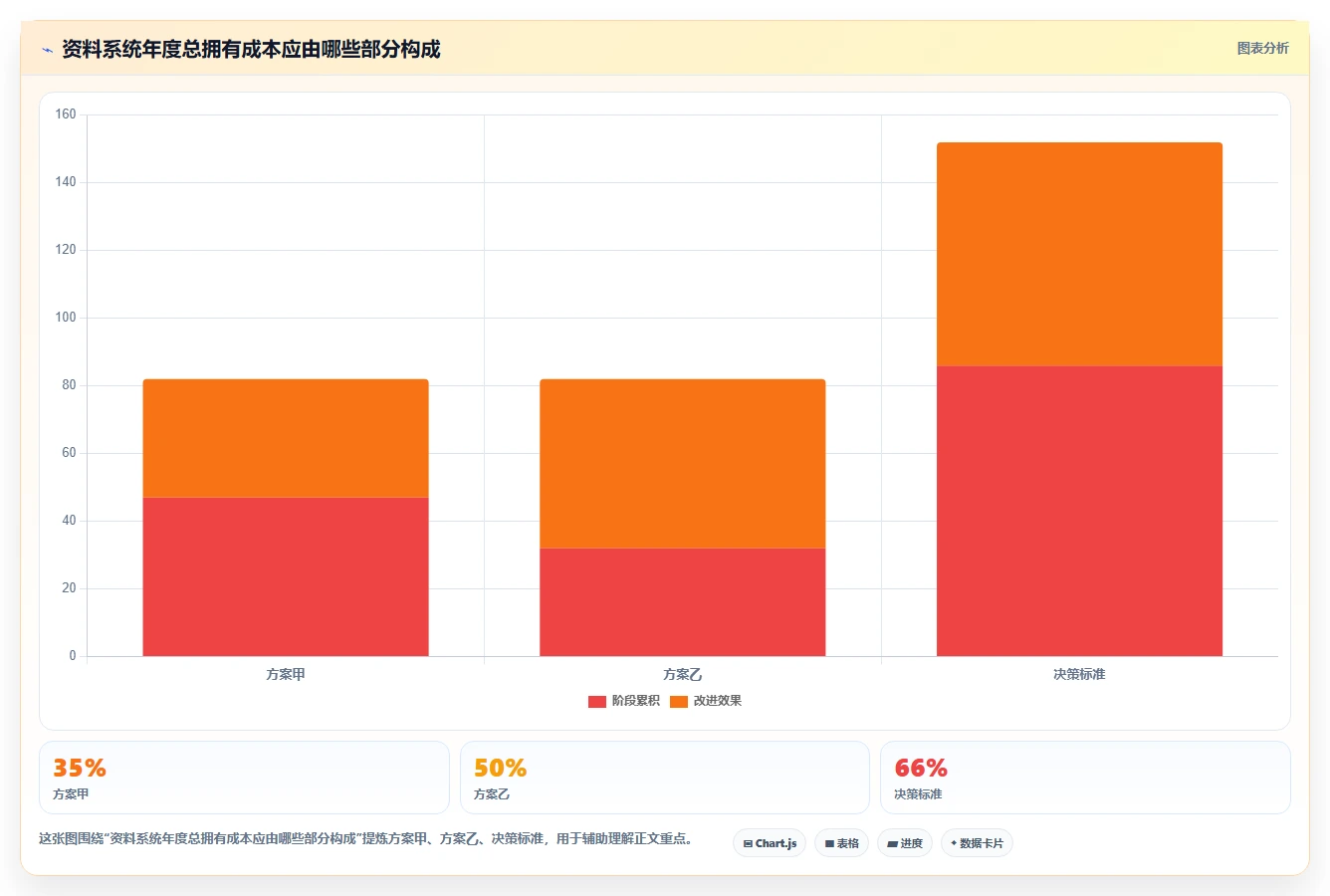Select the 数据卡片 tag chip

click(977, 843)
